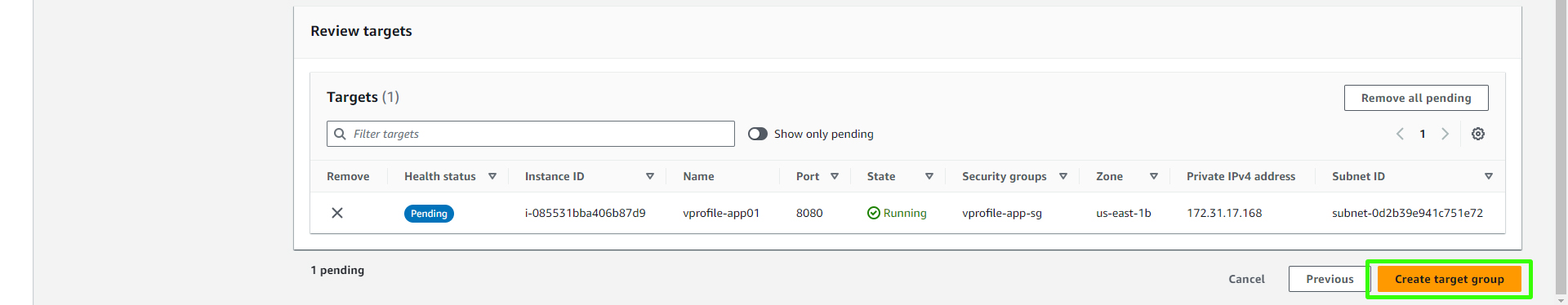Open table preferences gear icon
This screenshot has width=1568, height=305.
1478,134
